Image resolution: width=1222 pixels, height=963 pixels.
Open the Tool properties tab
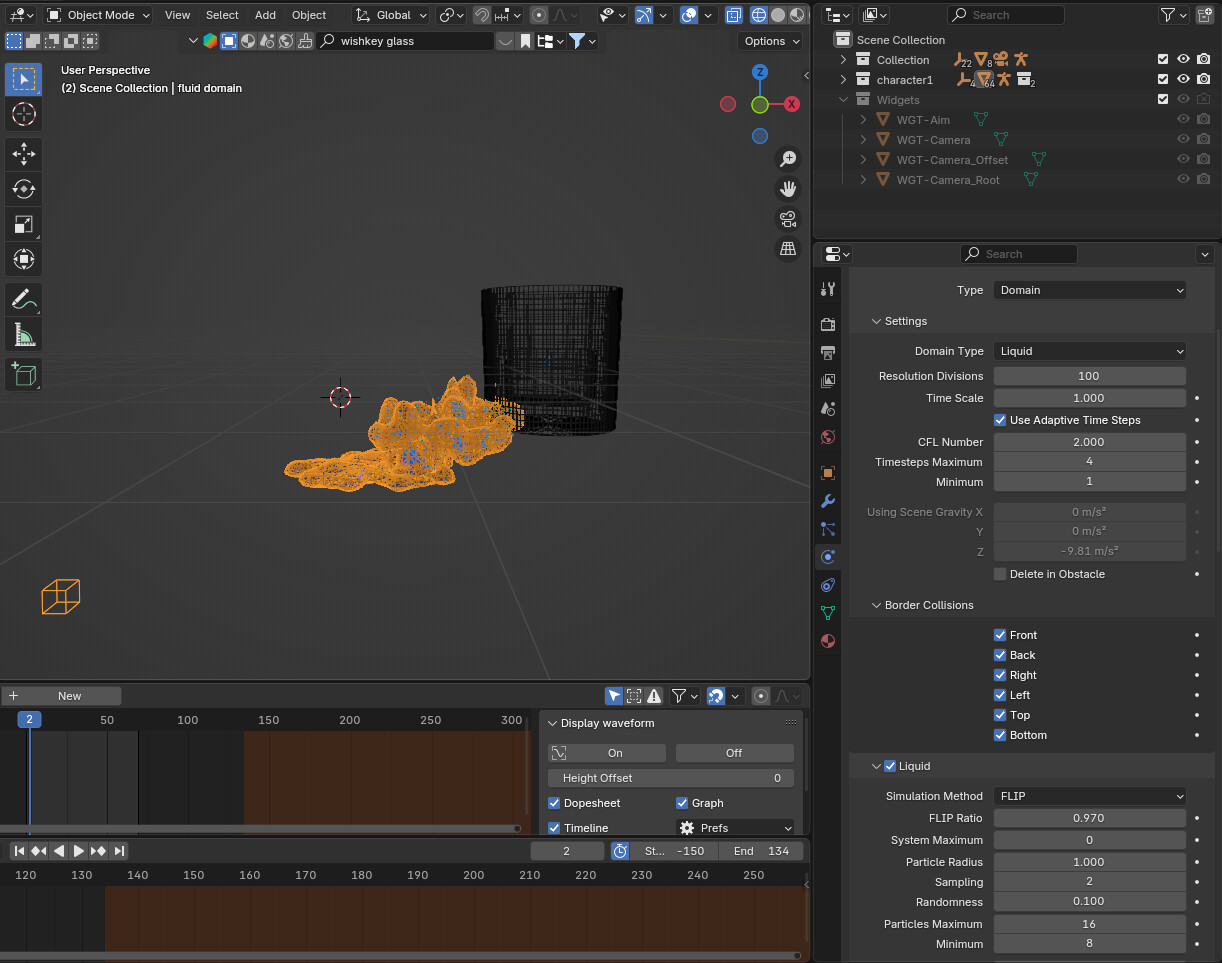[x=827, y=289]
